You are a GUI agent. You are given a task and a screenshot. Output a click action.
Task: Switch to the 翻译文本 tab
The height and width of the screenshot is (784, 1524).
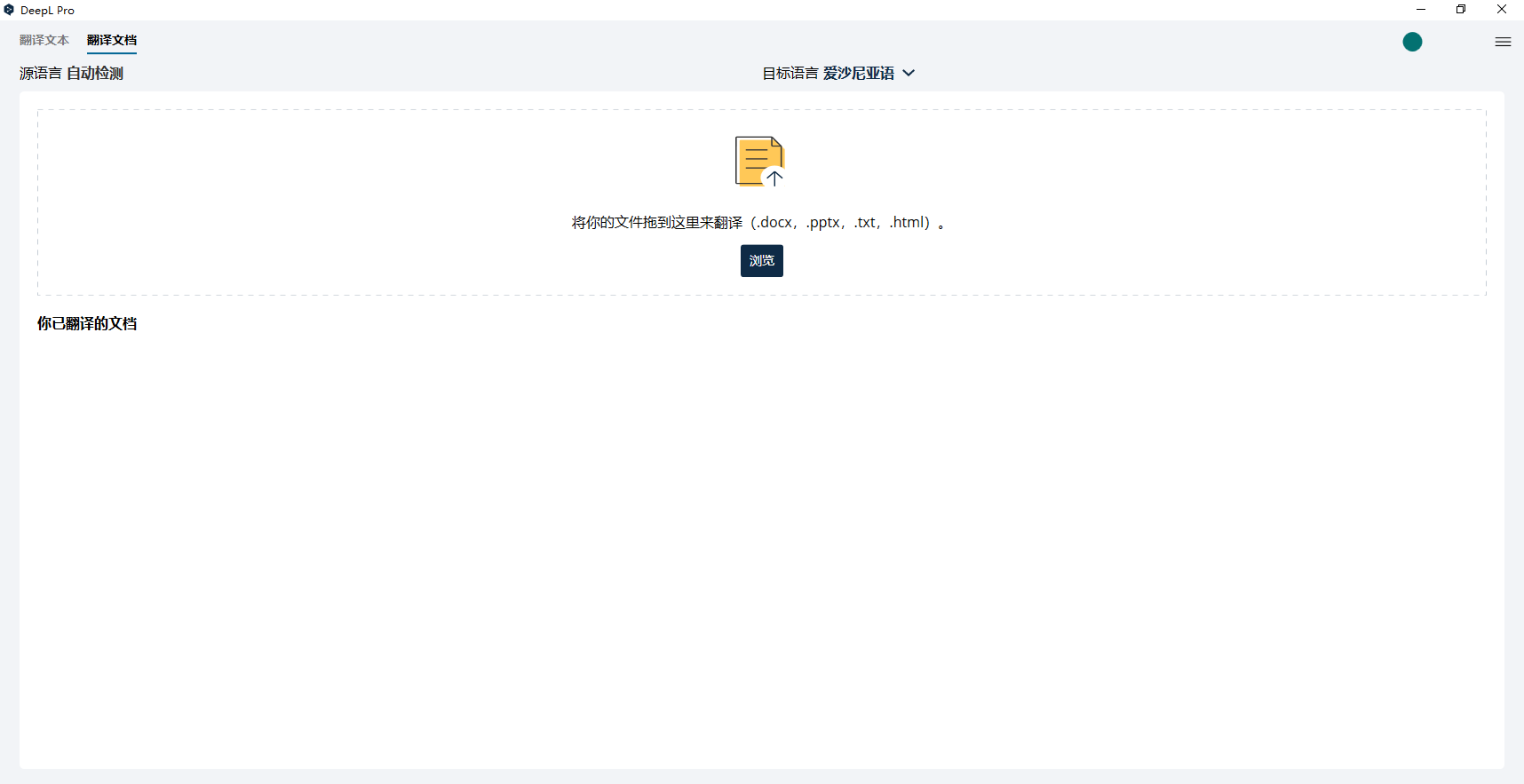click(44, 40)
